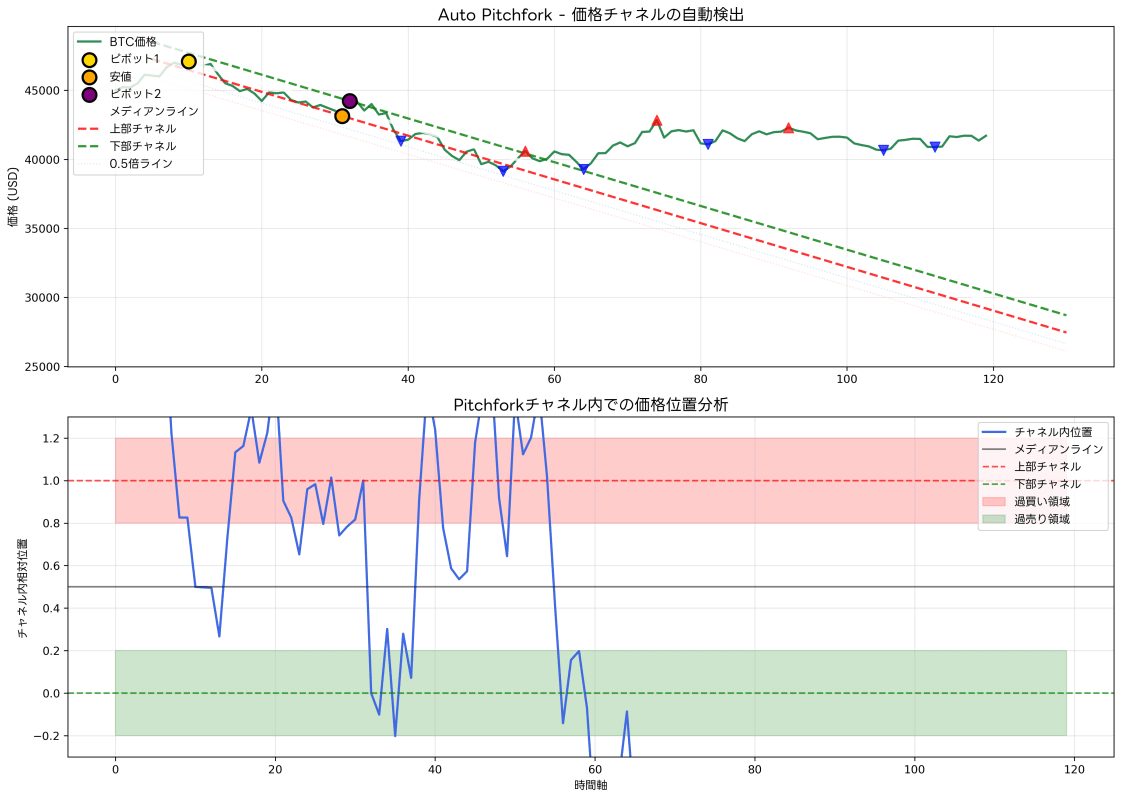Click the 1.2 tick on the bottom chart axis
The width and height of the screenshot is (1122, 800).
[x=52, y=439]
